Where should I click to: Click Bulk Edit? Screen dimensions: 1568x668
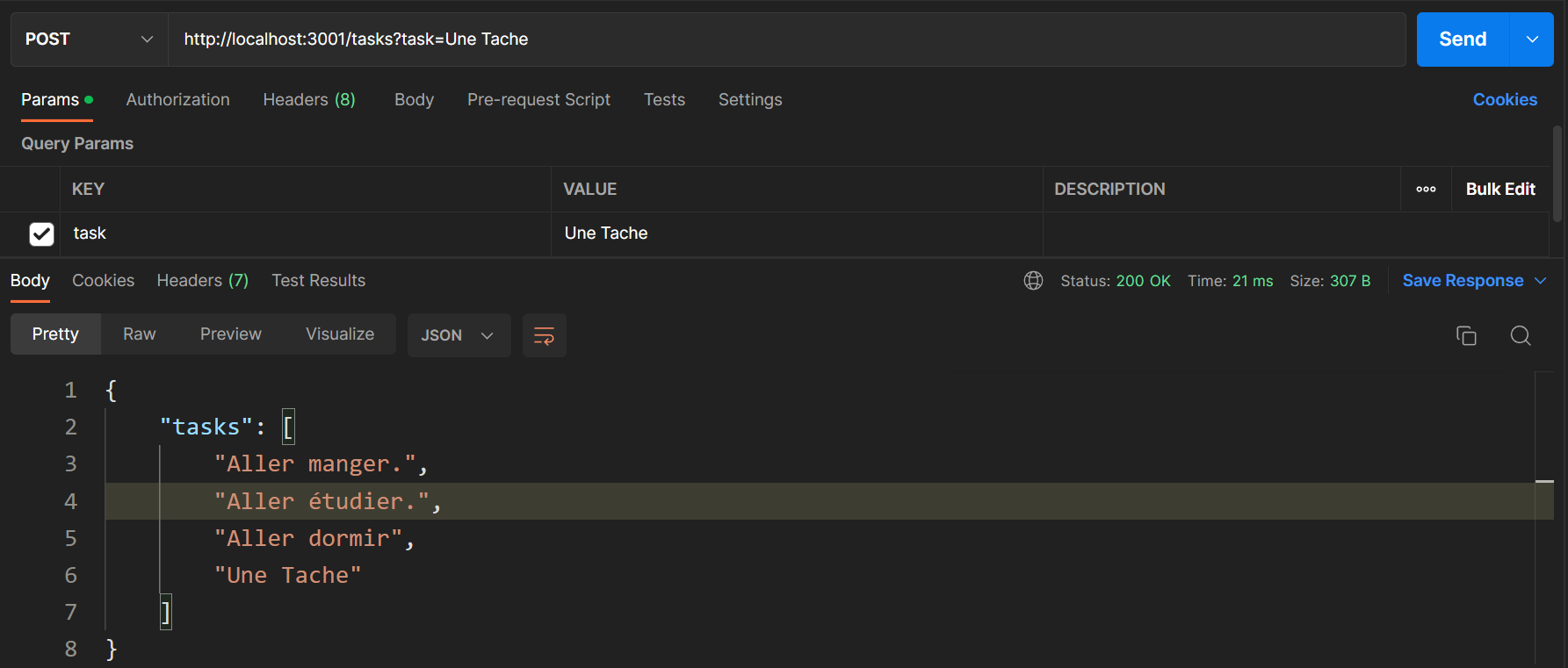click(x=1500, y=189)
